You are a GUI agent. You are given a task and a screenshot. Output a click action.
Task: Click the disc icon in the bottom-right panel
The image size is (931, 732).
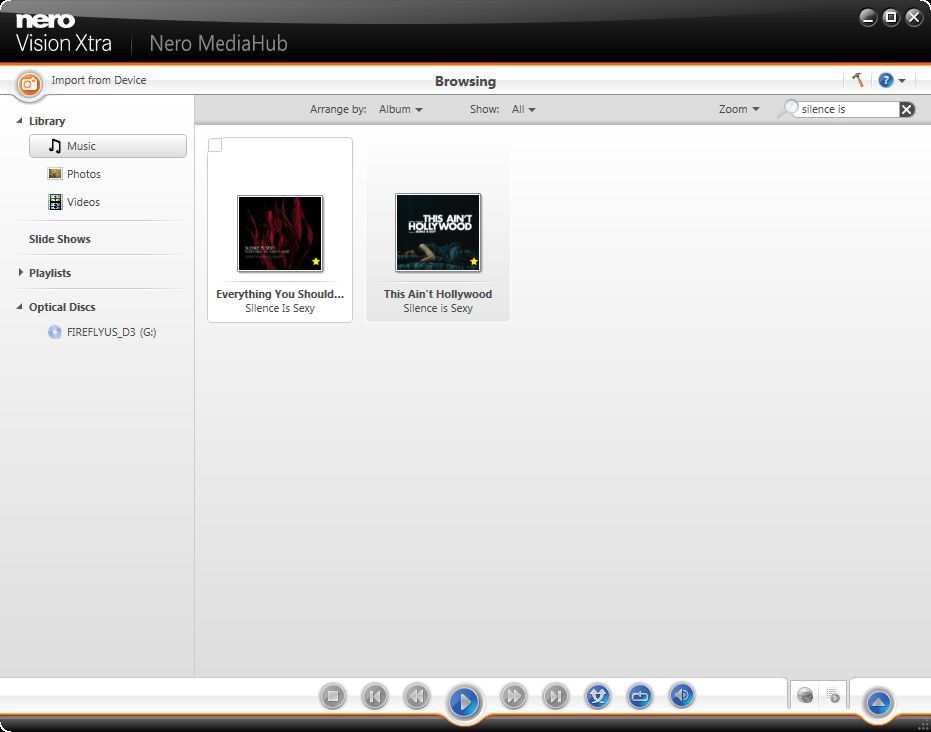(x=805, y=695)
